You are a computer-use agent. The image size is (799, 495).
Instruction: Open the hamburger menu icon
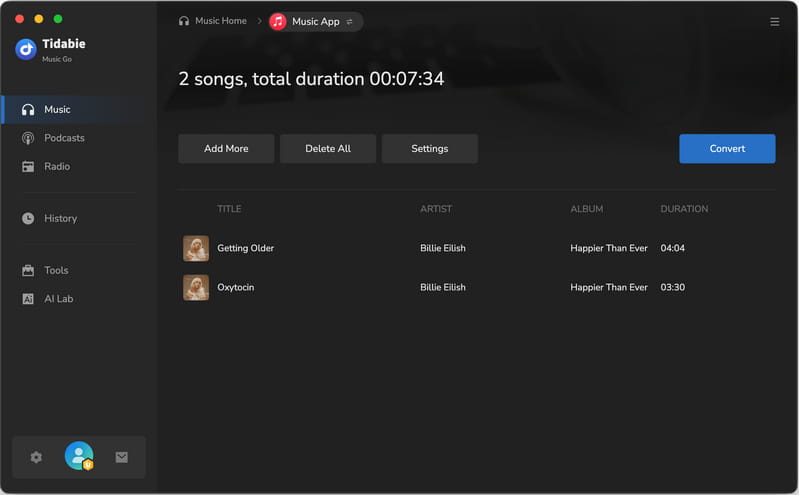tap(774, 22)
